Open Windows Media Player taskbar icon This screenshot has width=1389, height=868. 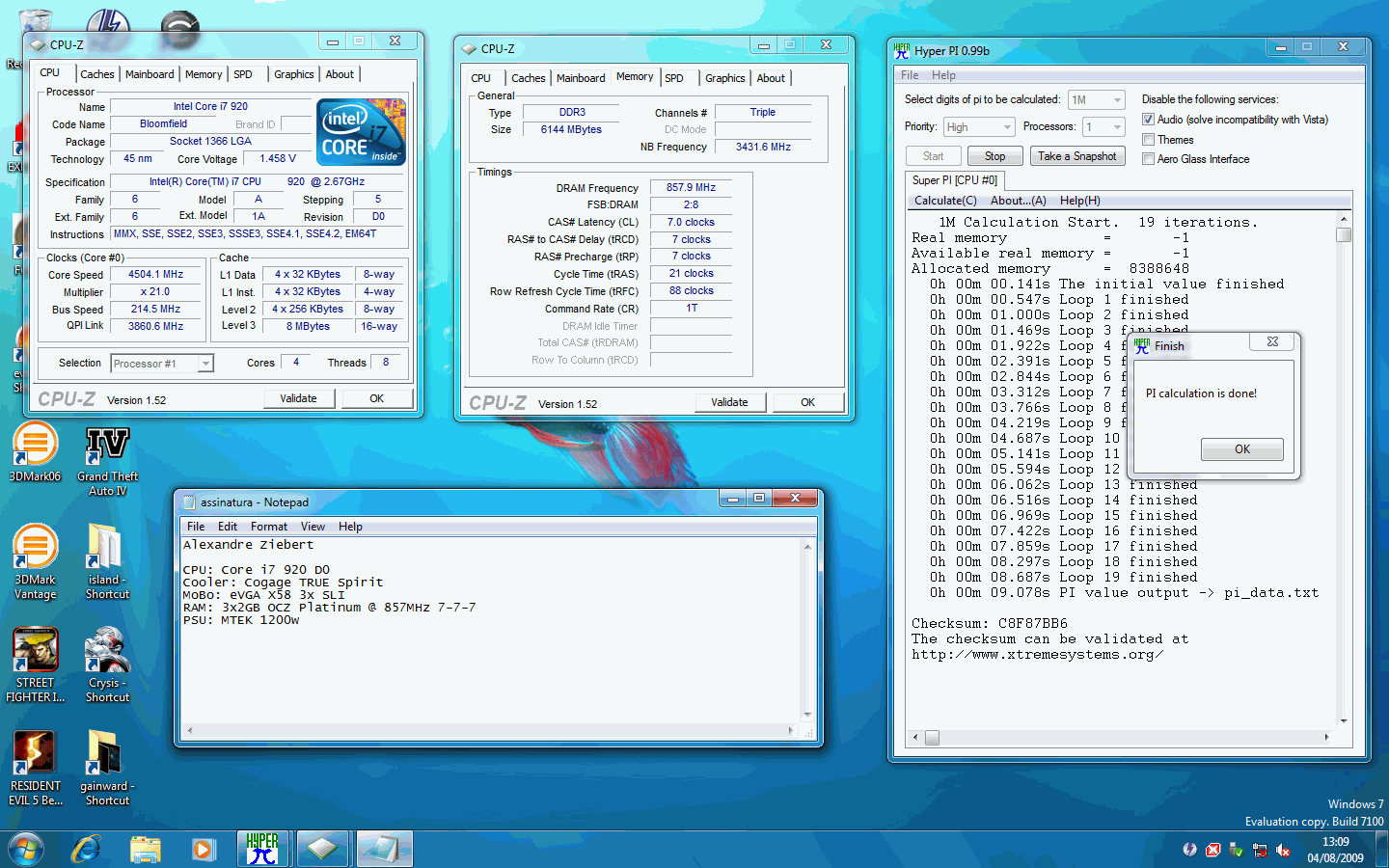[x=203, y=849]
